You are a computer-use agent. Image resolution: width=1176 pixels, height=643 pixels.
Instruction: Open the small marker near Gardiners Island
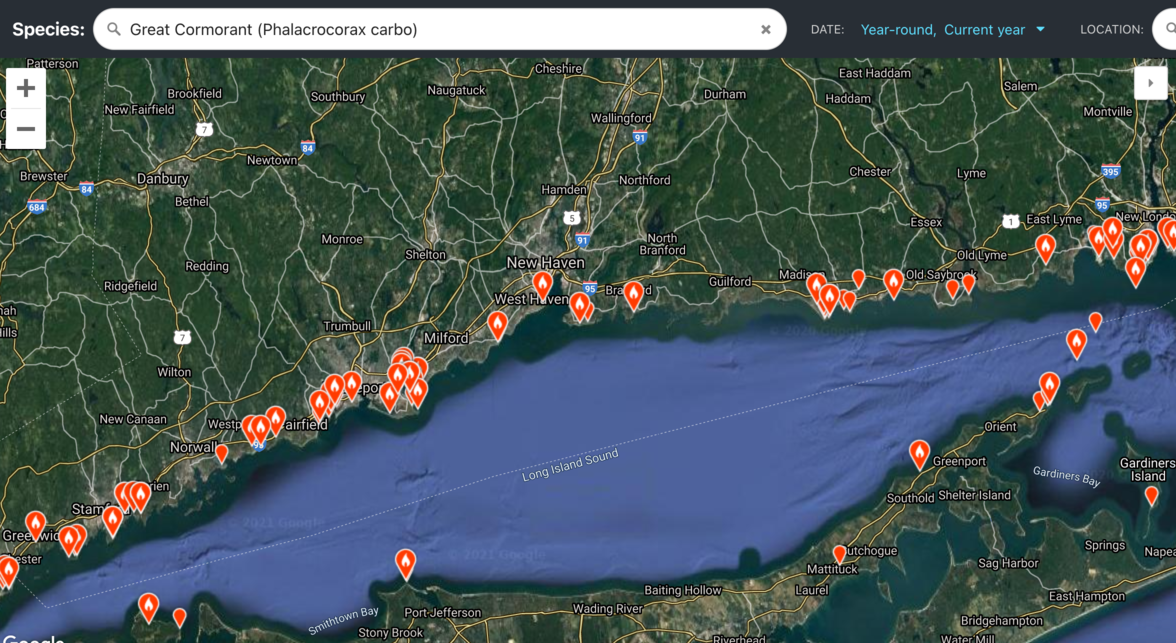(x=1151, y=495)
